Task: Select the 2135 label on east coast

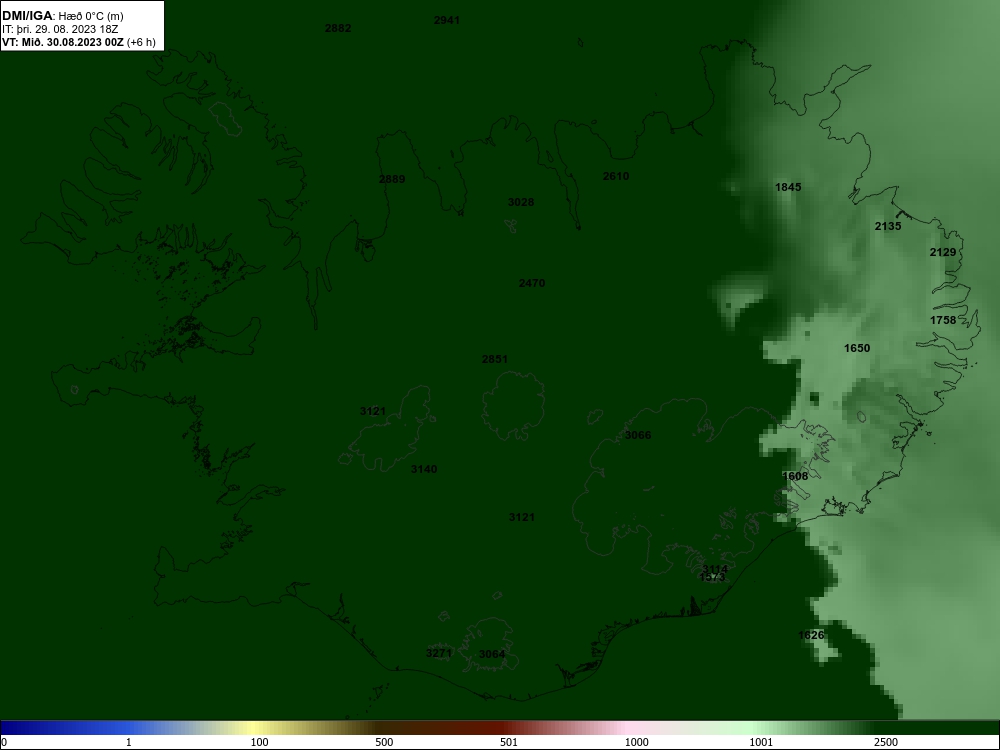Action: [x=888, y=226]
